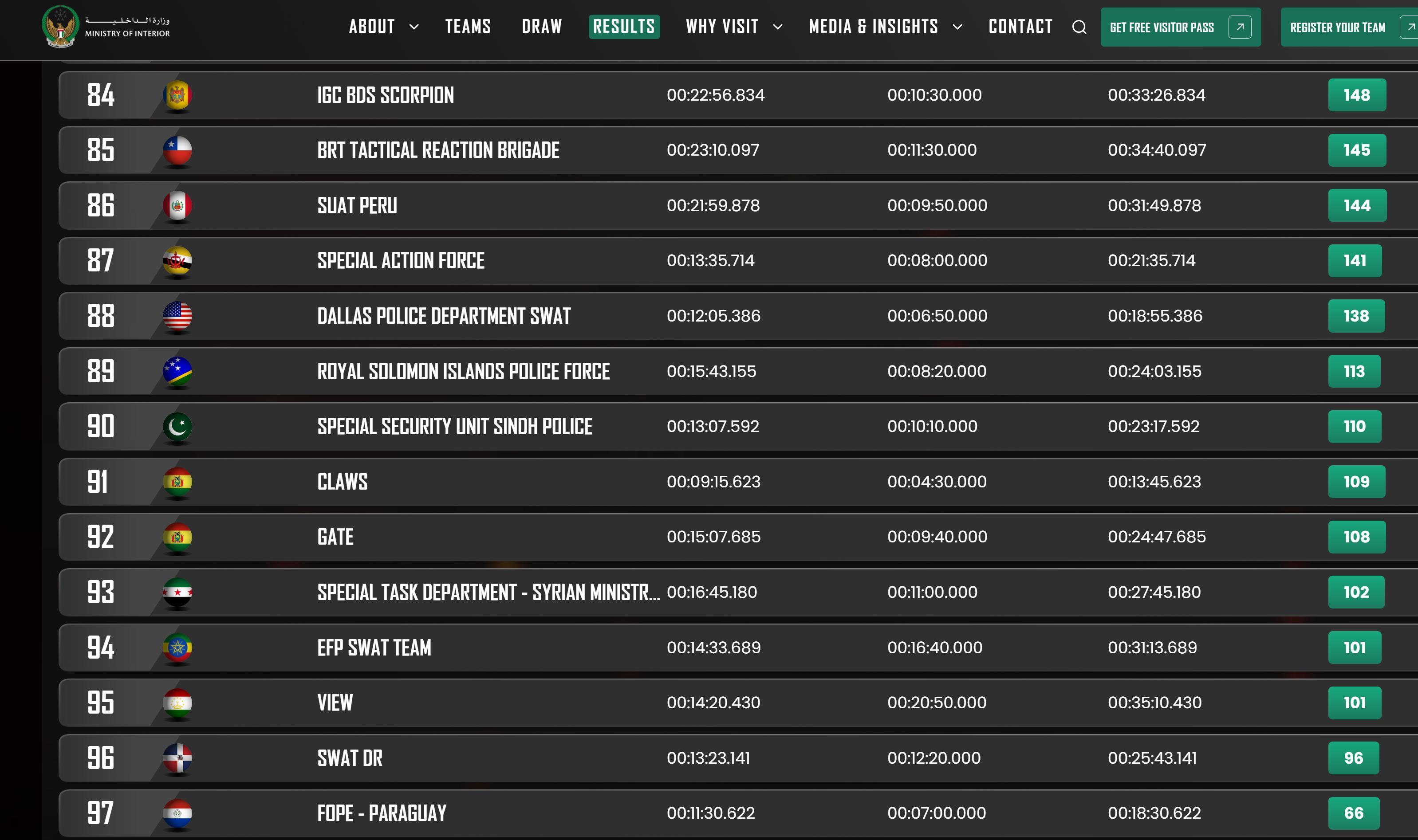Expand the ABOUT dropdown chevron

(x=414, y=27)
